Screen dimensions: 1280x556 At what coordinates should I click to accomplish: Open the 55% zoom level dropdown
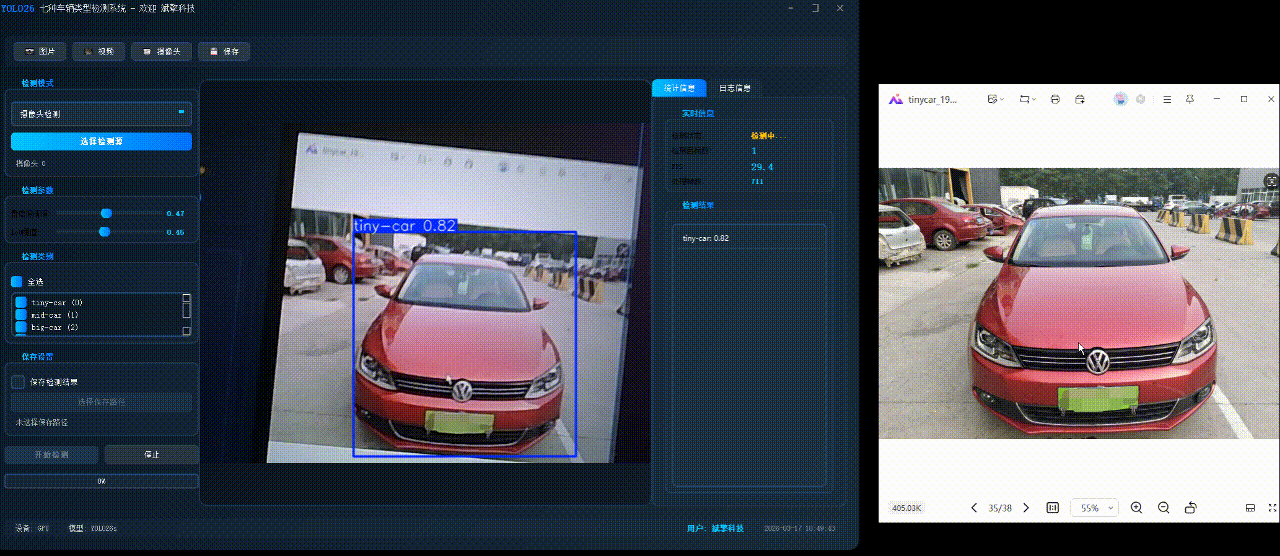point(1095,508)
